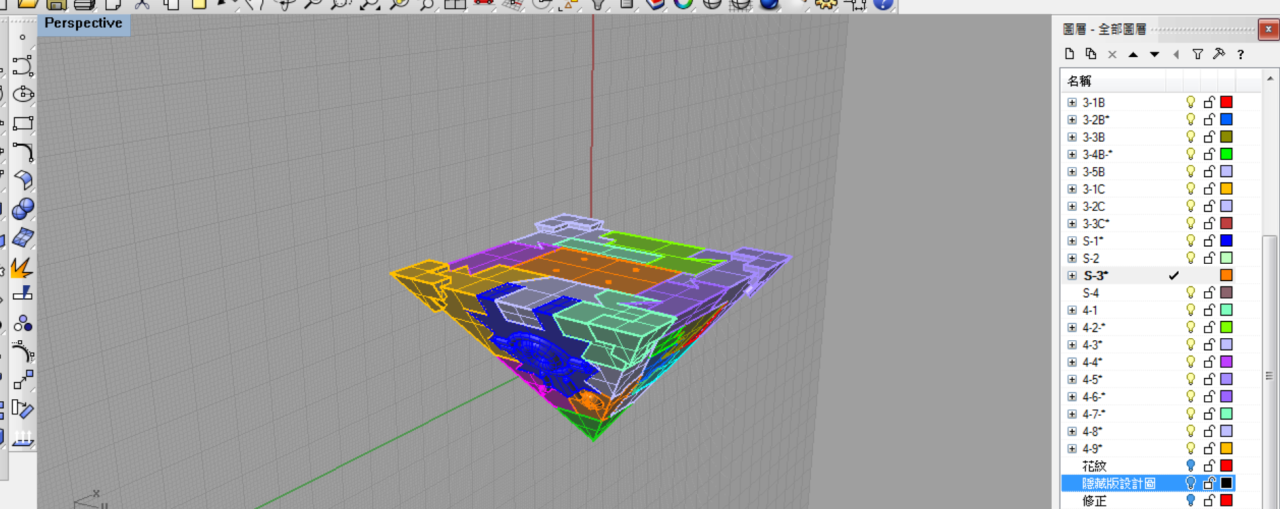Expand the S-1* layer group
The width and height of the screenshot is (1280, 509).
click(1072, 241)
